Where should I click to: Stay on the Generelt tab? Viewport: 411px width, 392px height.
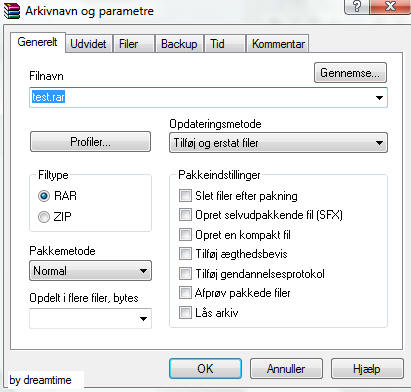tap(37, 42)
